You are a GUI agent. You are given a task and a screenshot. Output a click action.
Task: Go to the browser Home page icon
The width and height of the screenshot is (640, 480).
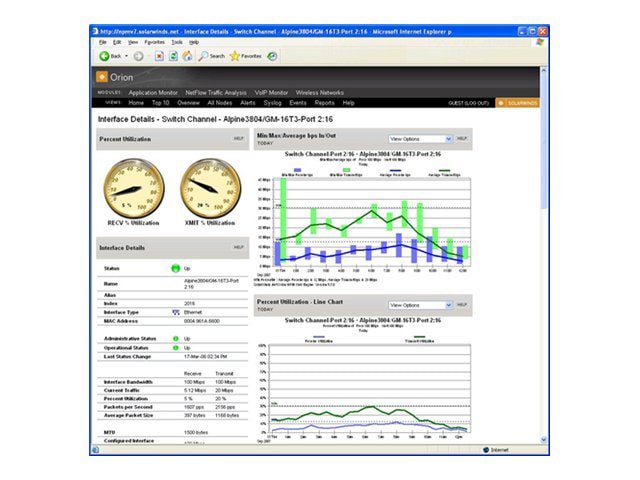(187, 56)
